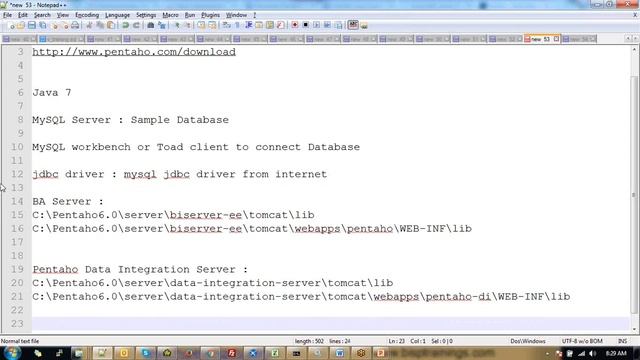This screenshot has width=640, height=360.
Task: Open the pentaho.com/download link
Action: (x=134, y=52)
